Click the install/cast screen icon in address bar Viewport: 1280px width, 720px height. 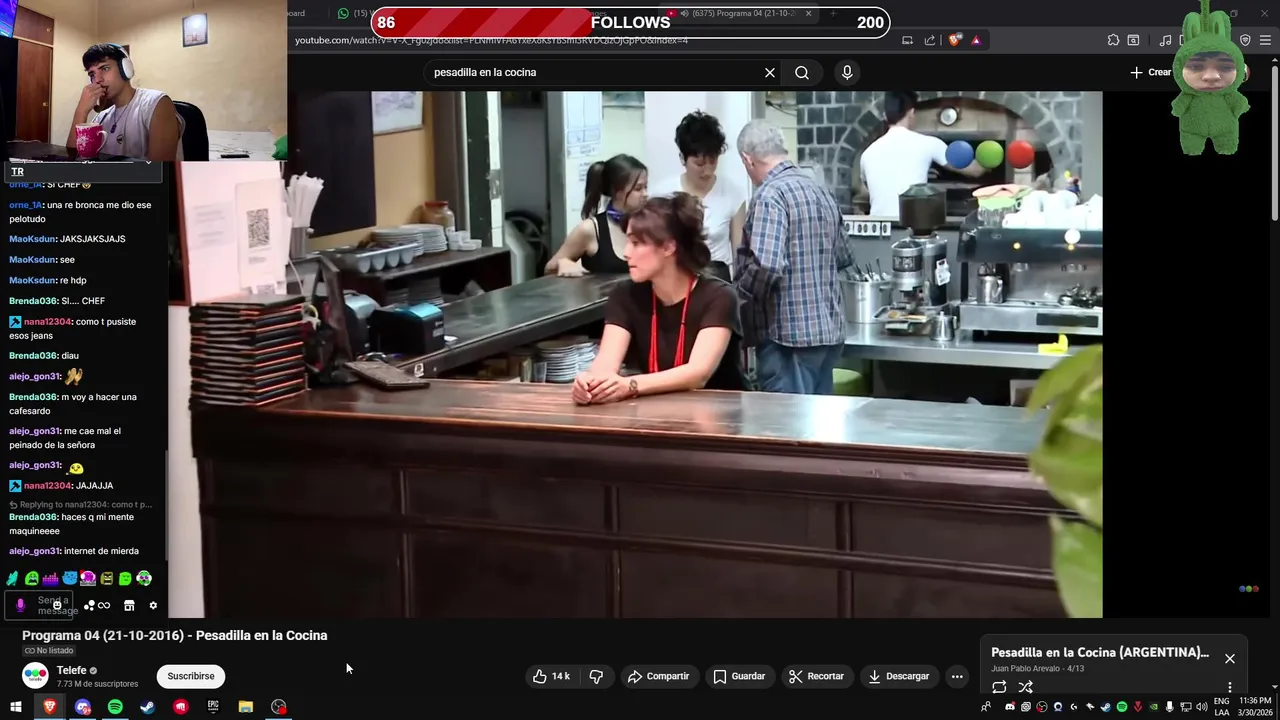pyautogui.click(x=908, y=40)
